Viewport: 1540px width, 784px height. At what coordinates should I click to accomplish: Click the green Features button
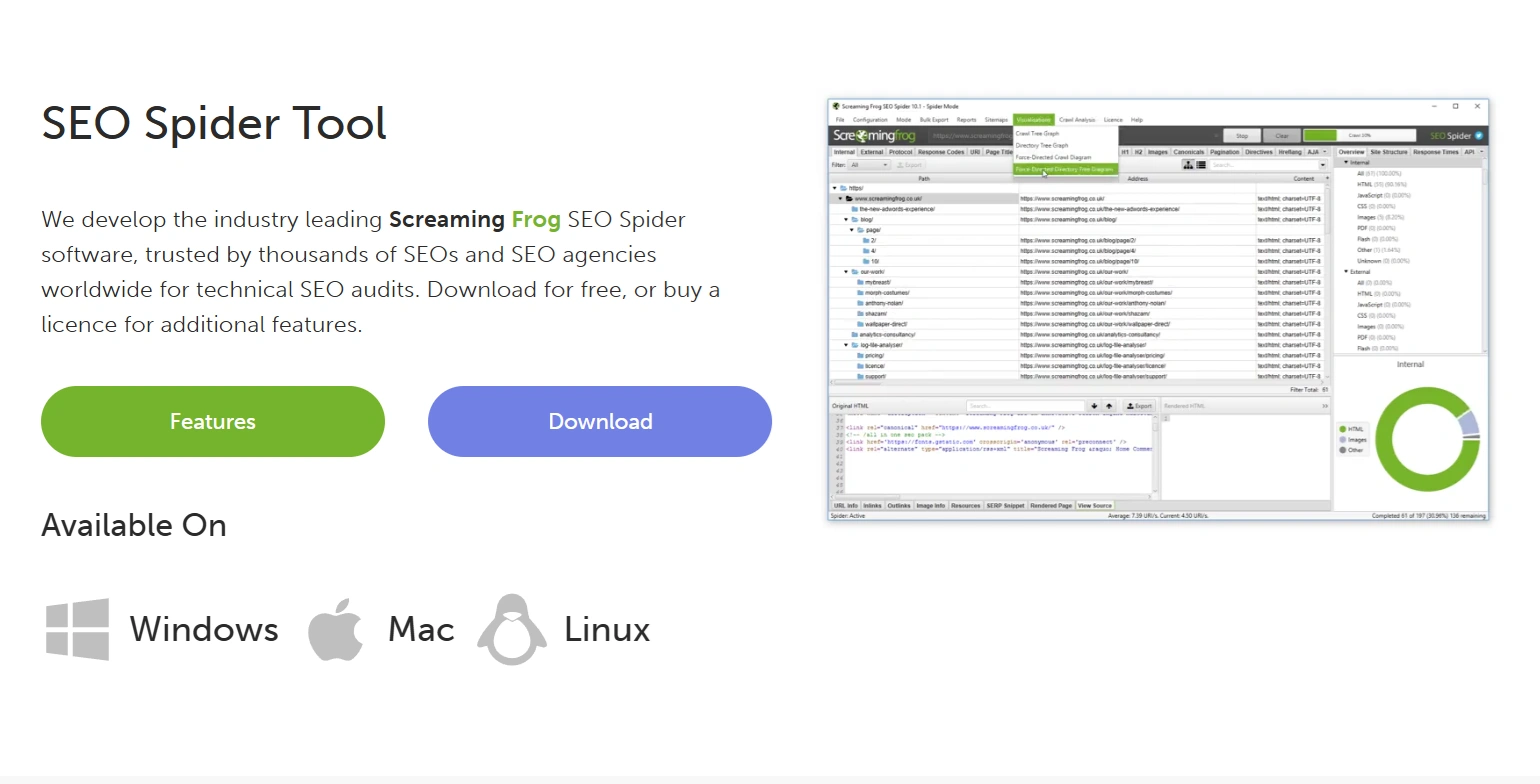pyautogui.click(x=212, y=421)
